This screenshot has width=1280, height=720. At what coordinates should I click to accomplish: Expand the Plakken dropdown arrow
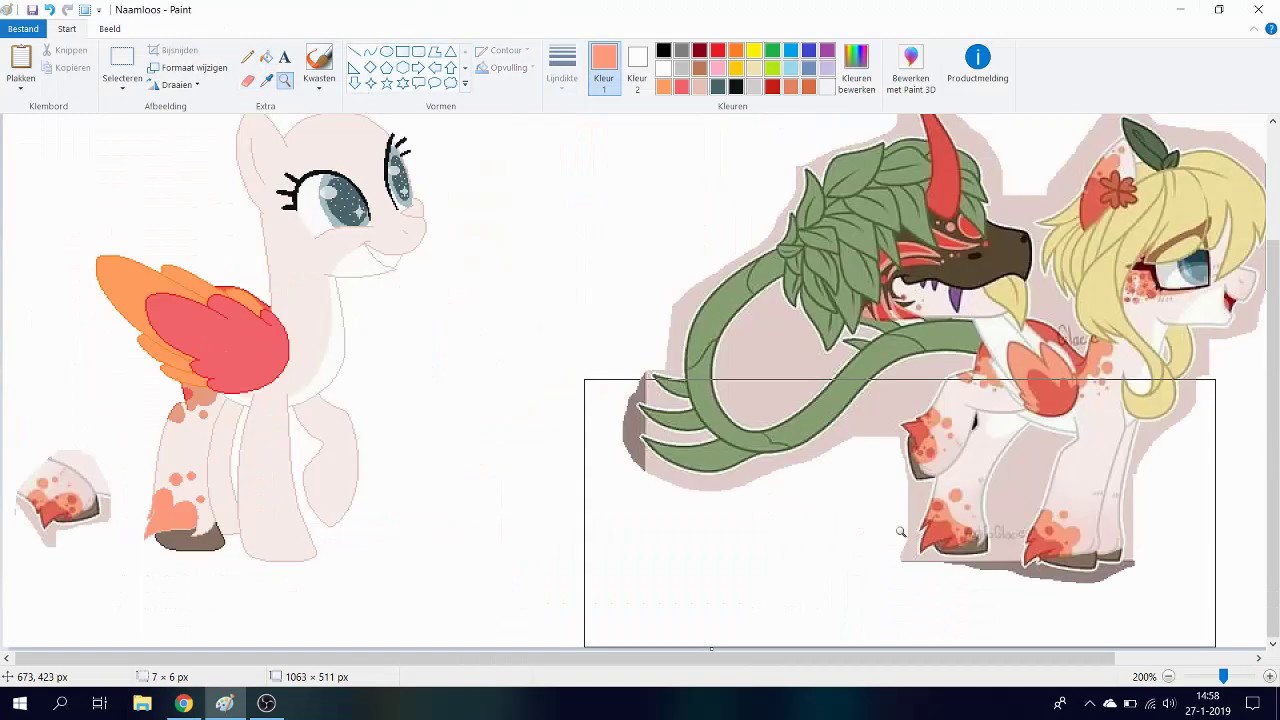click(20, 89)
